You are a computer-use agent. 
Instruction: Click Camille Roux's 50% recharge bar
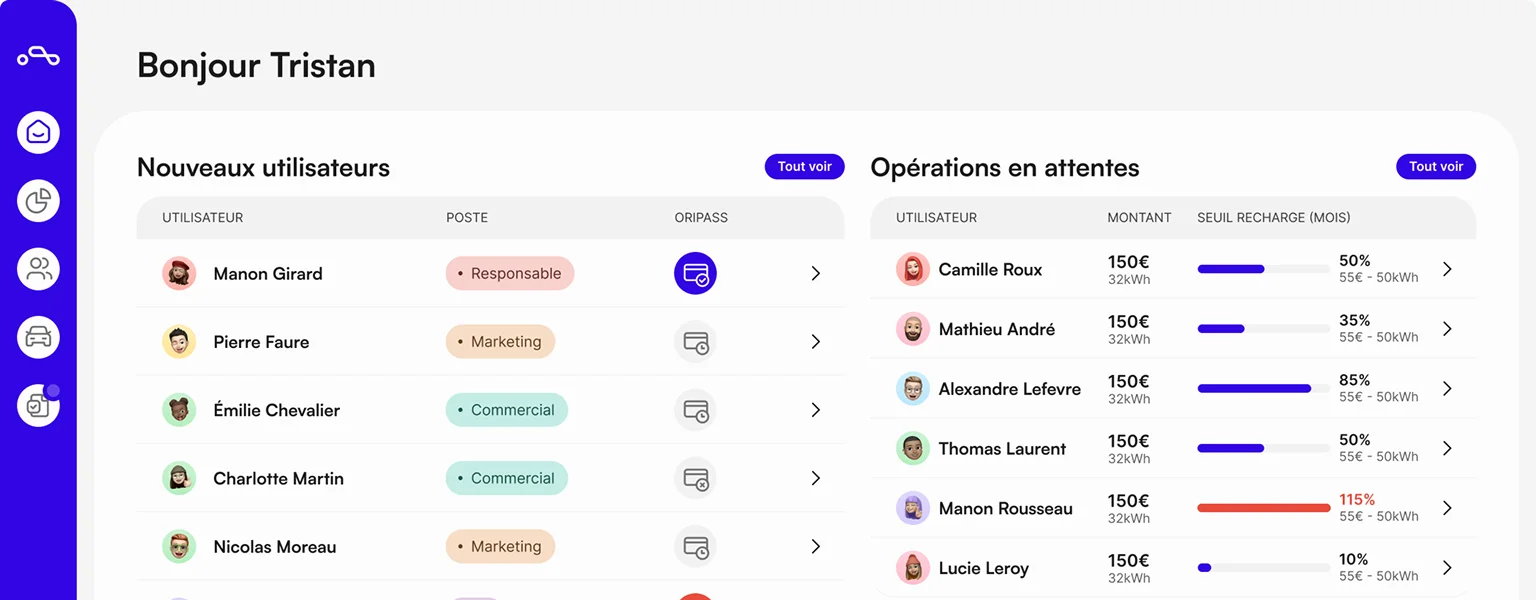click(1264, 269)
